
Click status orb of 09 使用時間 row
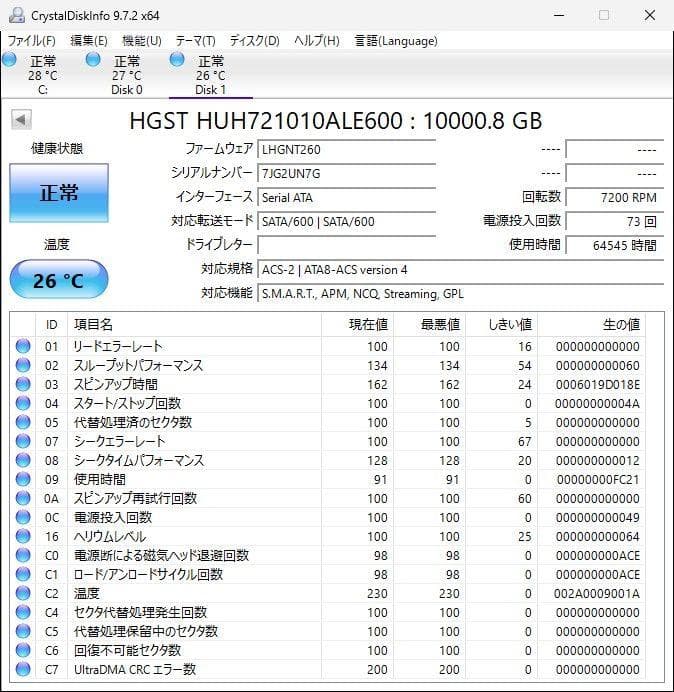click(x=23, y=479)
